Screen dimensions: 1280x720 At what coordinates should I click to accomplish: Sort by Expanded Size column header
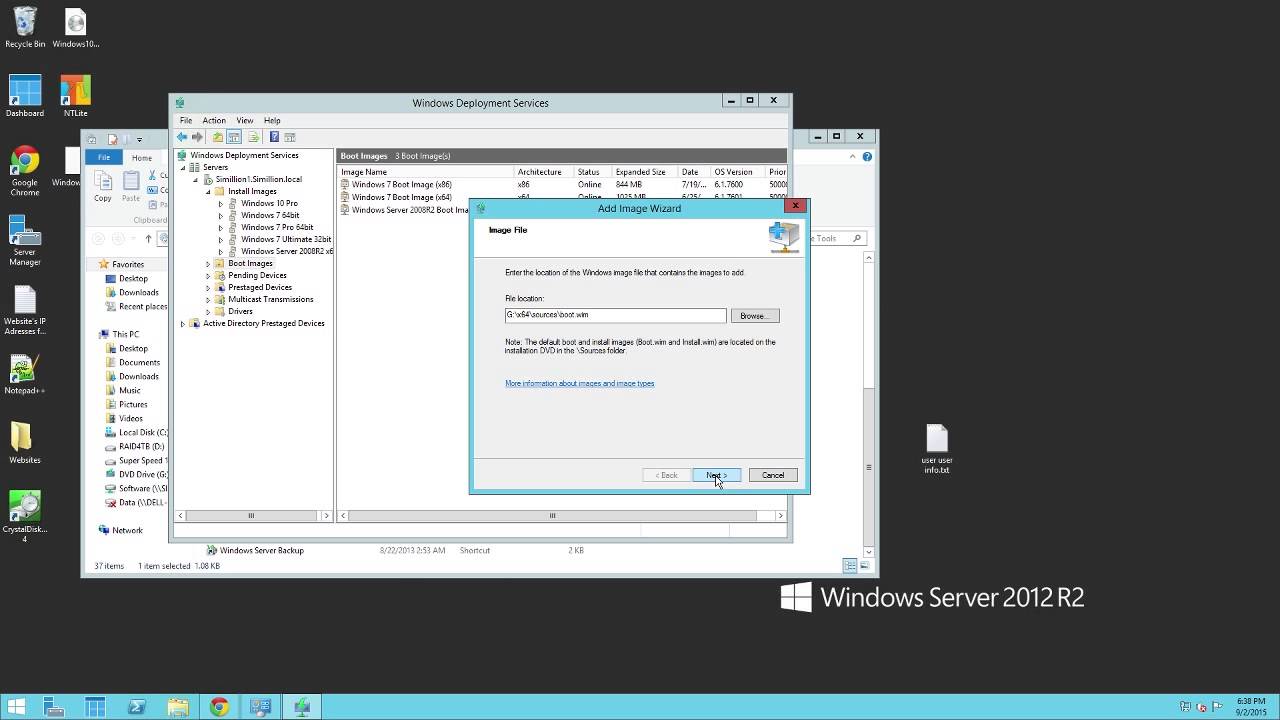coord(645,172)
